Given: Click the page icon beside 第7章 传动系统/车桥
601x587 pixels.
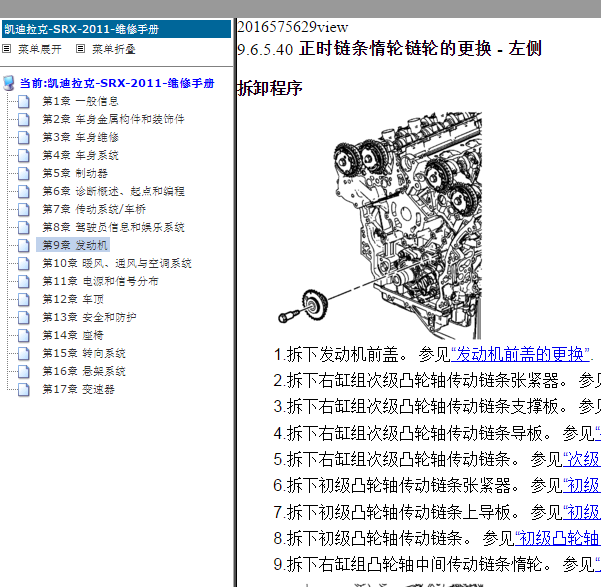Looking at the screenshot, I should pyautogui.click(x=23, y=210).
